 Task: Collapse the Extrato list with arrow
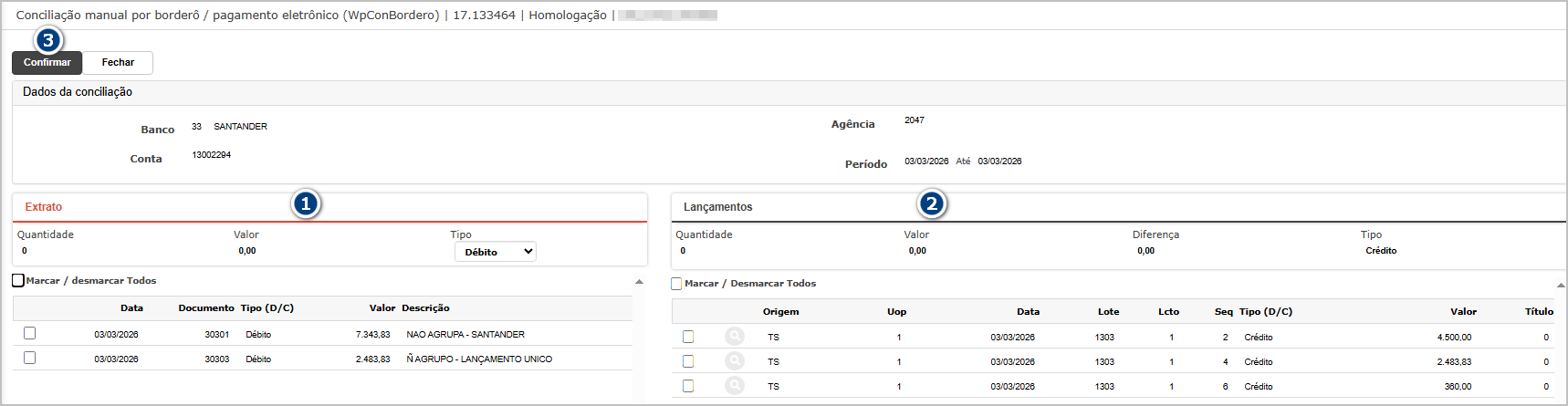coord(639,282)
